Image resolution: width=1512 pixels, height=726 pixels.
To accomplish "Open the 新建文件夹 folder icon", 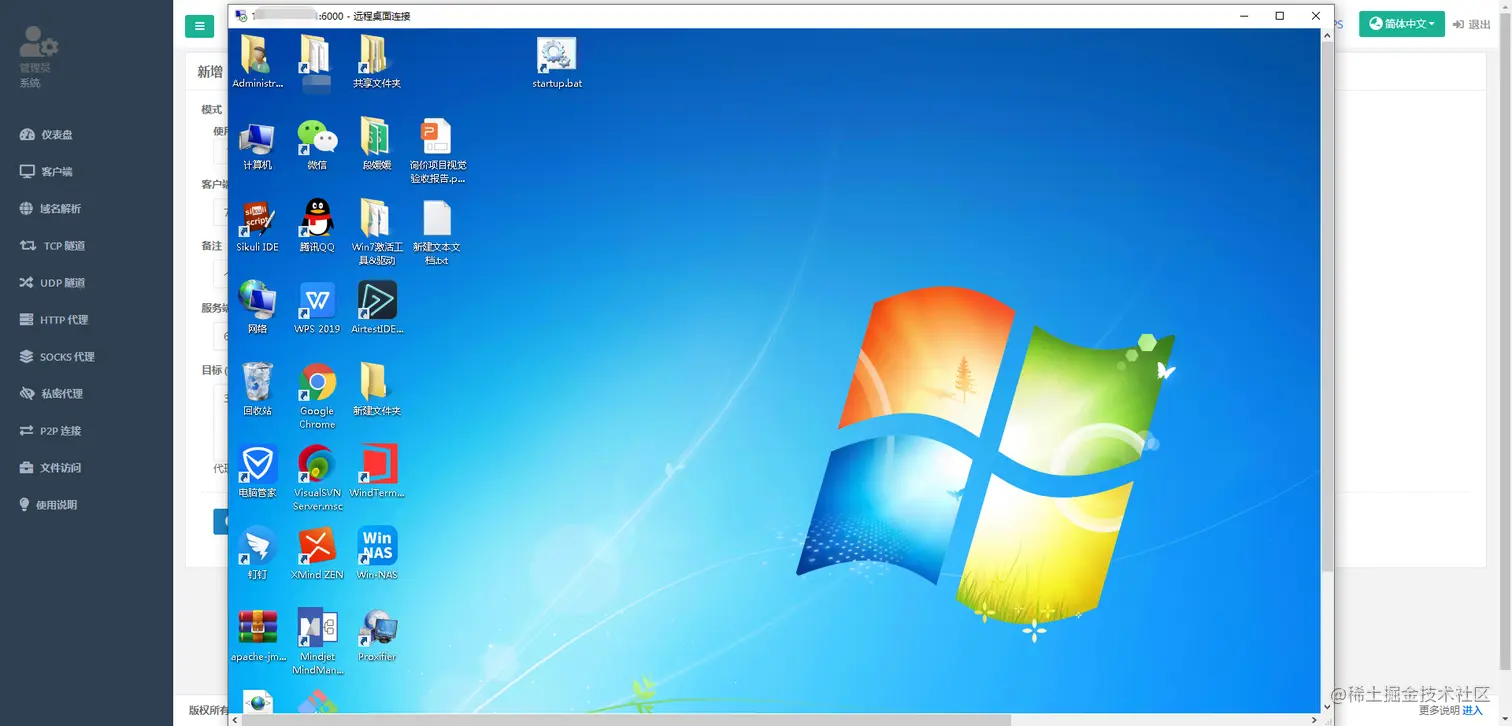I will click(x=377, y=390).
